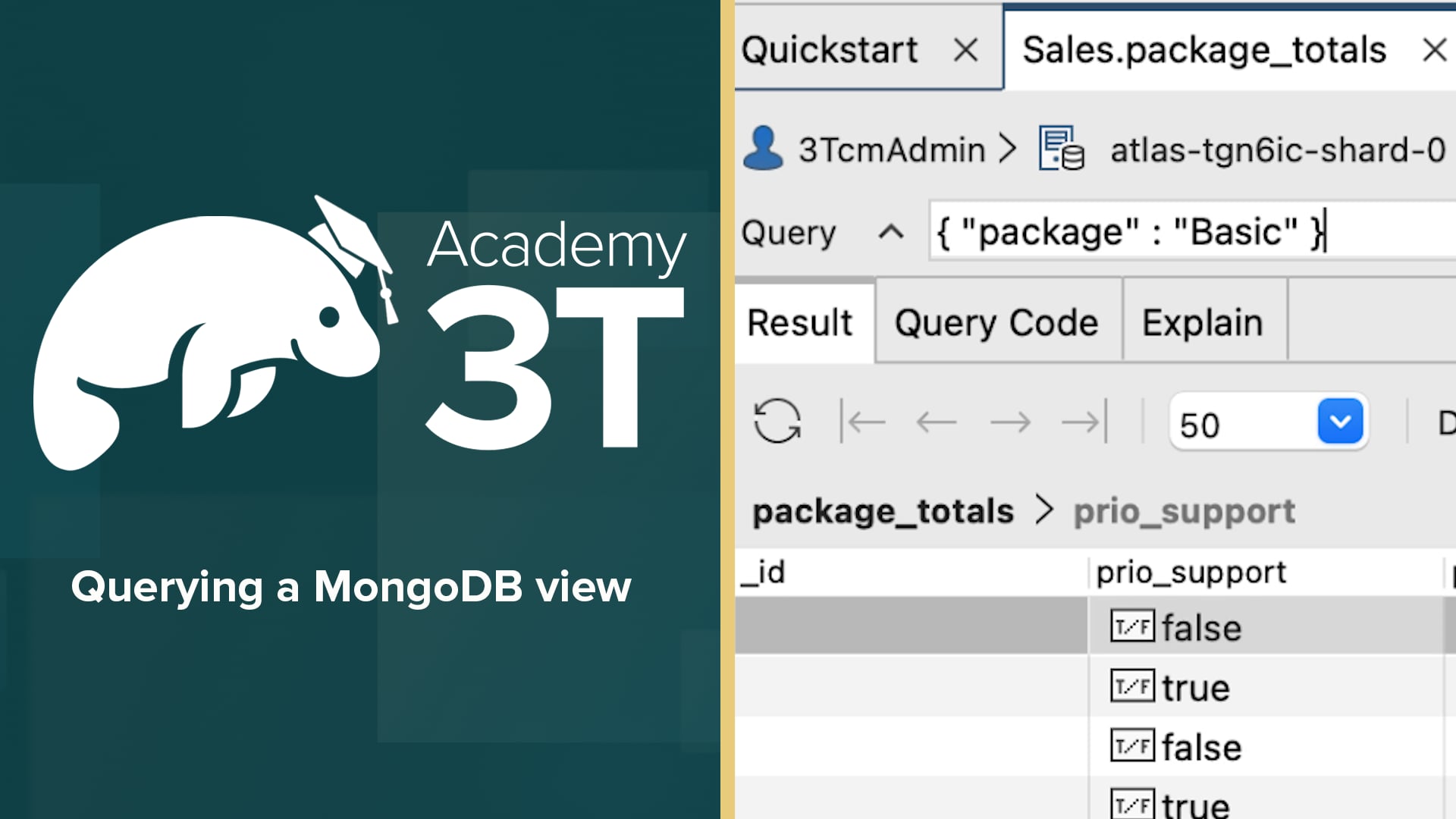
Task: Click the 3TcmAdmin user icon
Action: [x=763, y=148]
